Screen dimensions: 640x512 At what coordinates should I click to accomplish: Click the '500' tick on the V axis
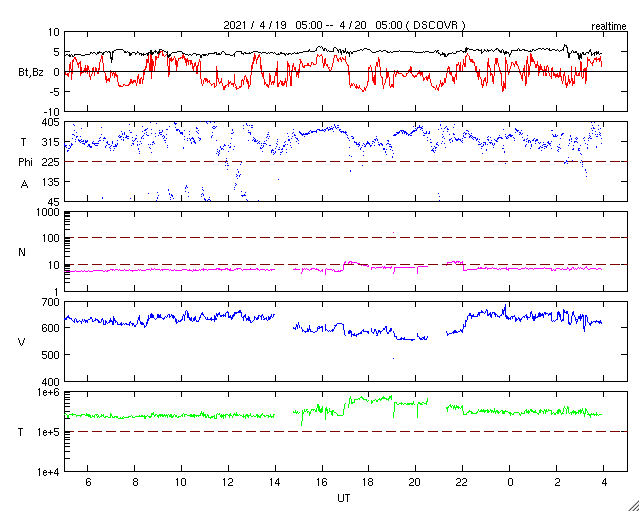tap(51, 355)
